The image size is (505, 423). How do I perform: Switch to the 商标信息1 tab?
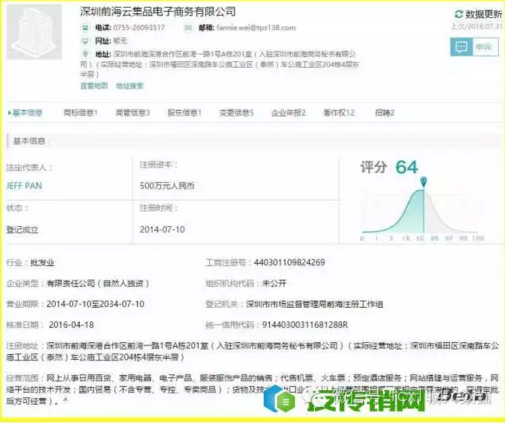80,113
